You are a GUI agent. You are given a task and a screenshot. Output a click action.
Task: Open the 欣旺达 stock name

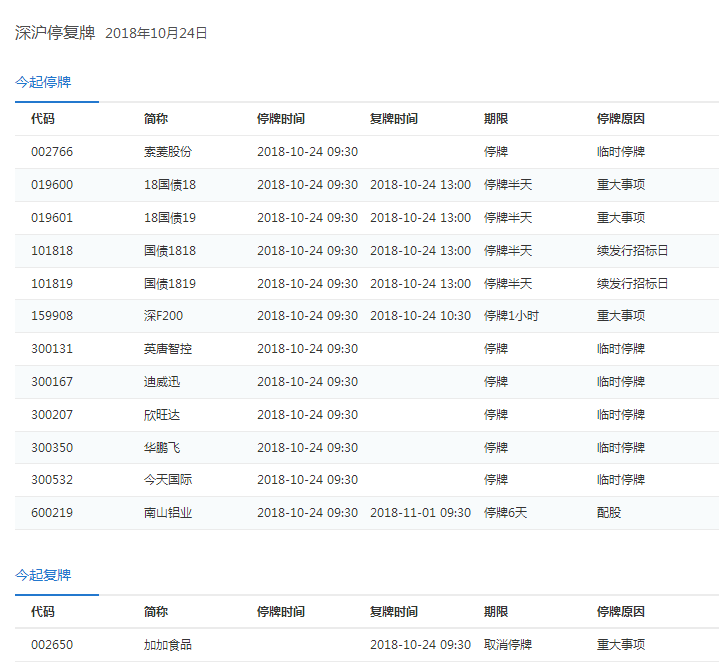[x=162, y=415]
